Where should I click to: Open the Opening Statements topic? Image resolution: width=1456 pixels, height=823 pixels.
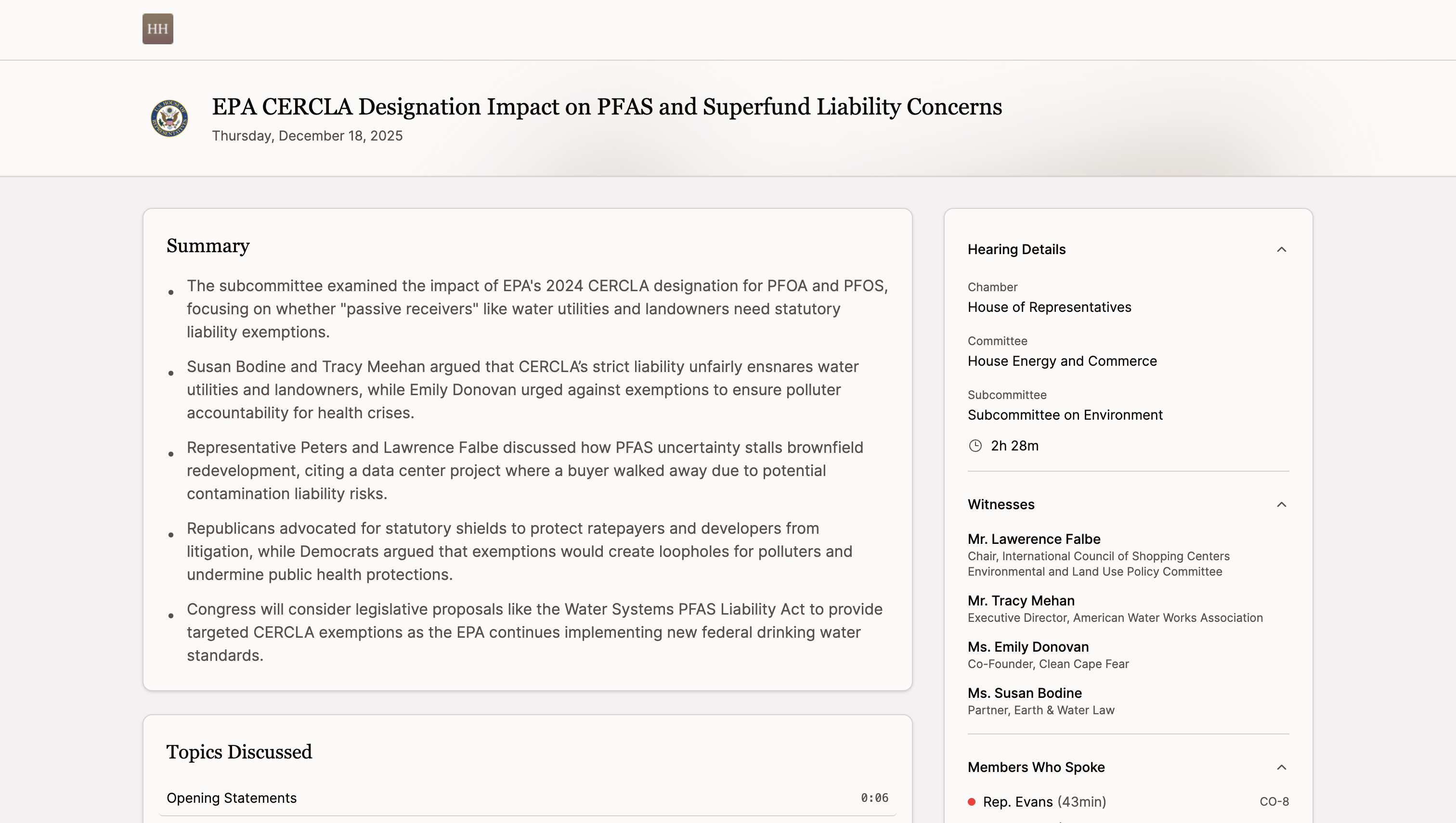231,797
